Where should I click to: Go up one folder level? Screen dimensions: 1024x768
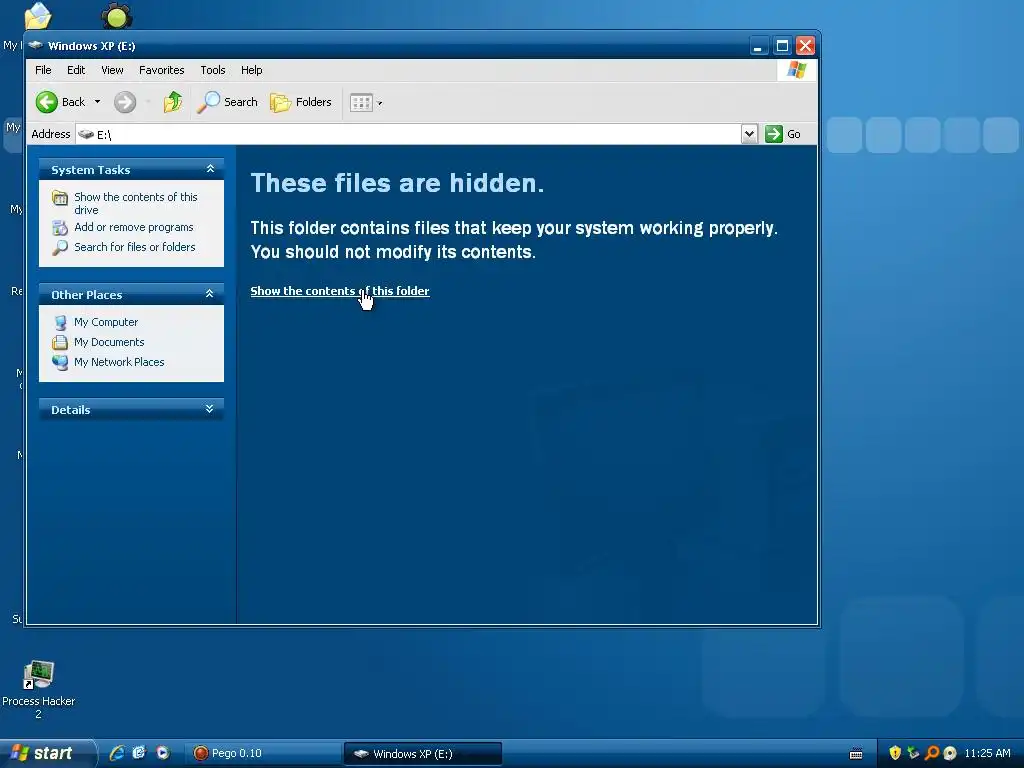click(173, 102)
